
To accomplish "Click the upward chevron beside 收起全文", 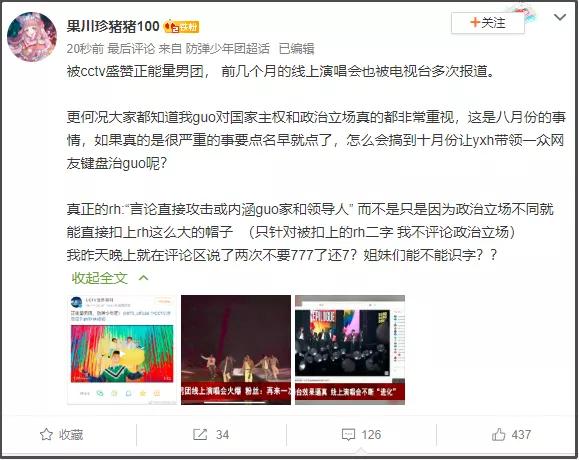I will (143, 278).
